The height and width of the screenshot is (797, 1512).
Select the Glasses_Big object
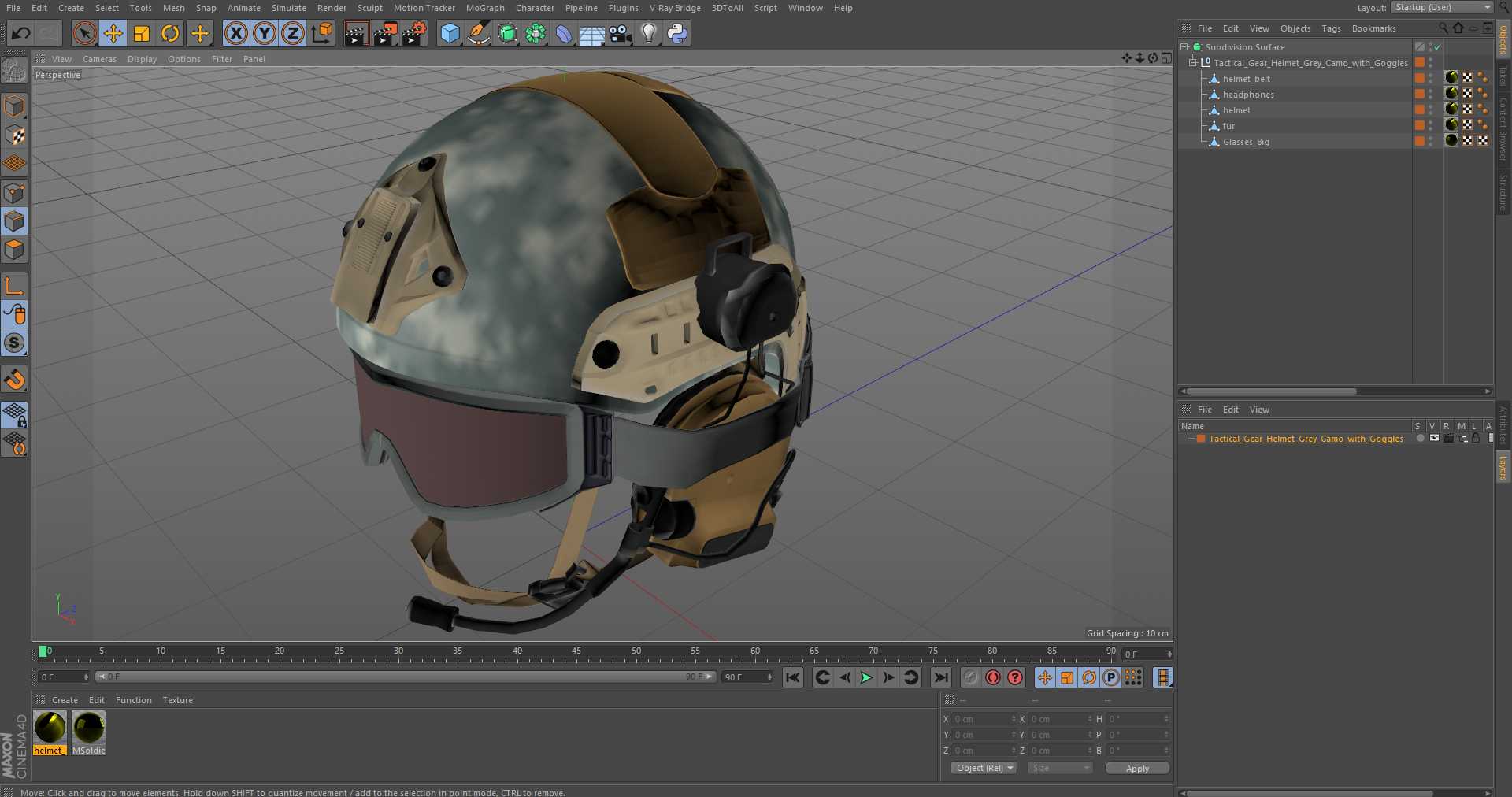coord(1246,142)
